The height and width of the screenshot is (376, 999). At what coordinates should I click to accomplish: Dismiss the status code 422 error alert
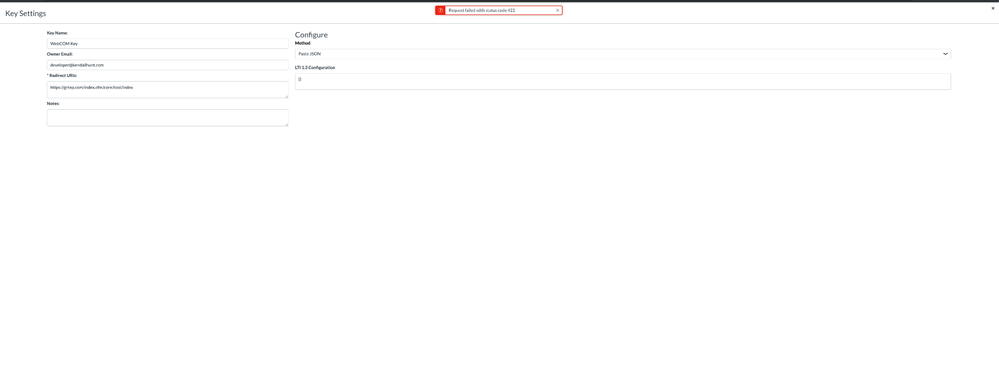coord(557,10)
